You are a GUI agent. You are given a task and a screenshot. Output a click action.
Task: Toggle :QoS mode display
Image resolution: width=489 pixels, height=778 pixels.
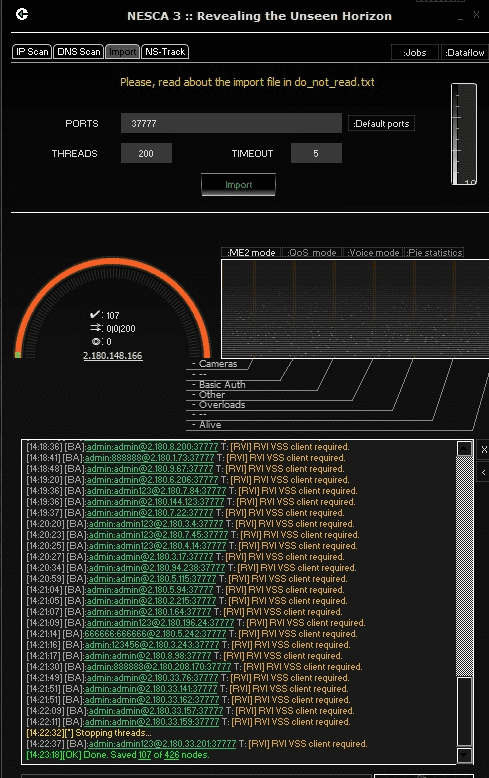[x=312, y=253]
